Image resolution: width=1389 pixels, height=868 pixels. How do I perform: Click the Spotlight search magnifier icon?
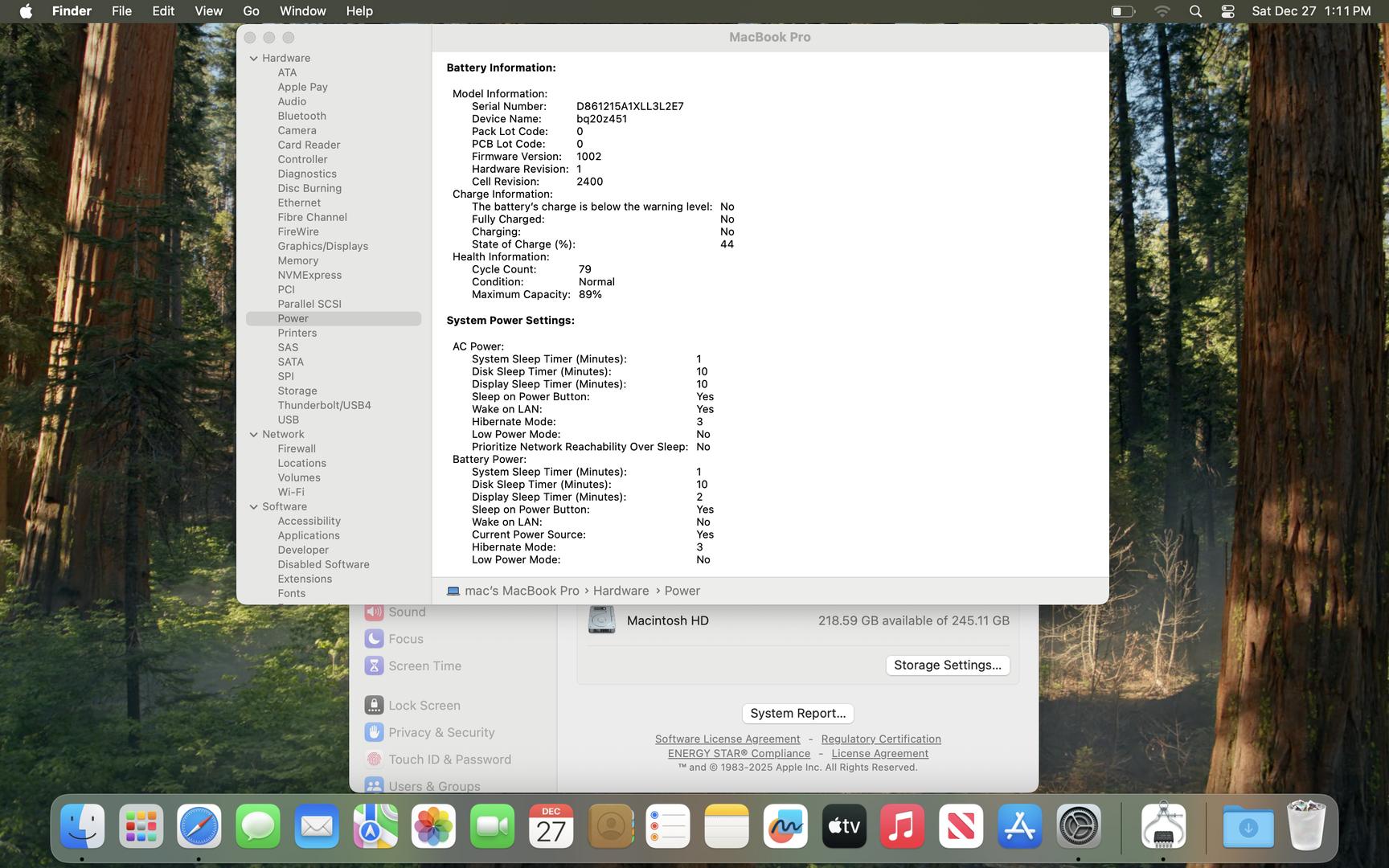[1195, 11]
